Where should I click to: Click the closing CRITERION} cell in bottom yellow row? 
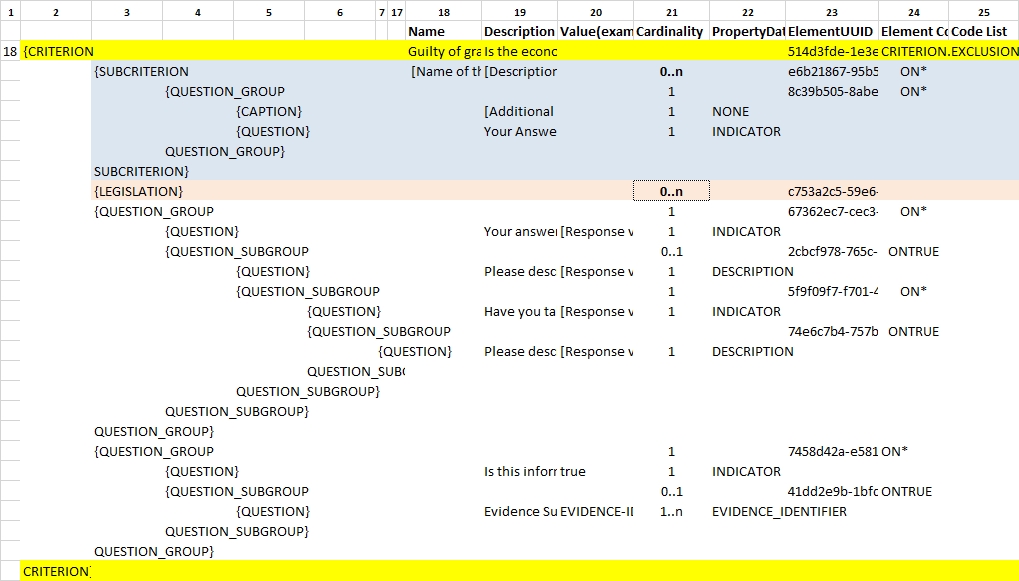56,571
